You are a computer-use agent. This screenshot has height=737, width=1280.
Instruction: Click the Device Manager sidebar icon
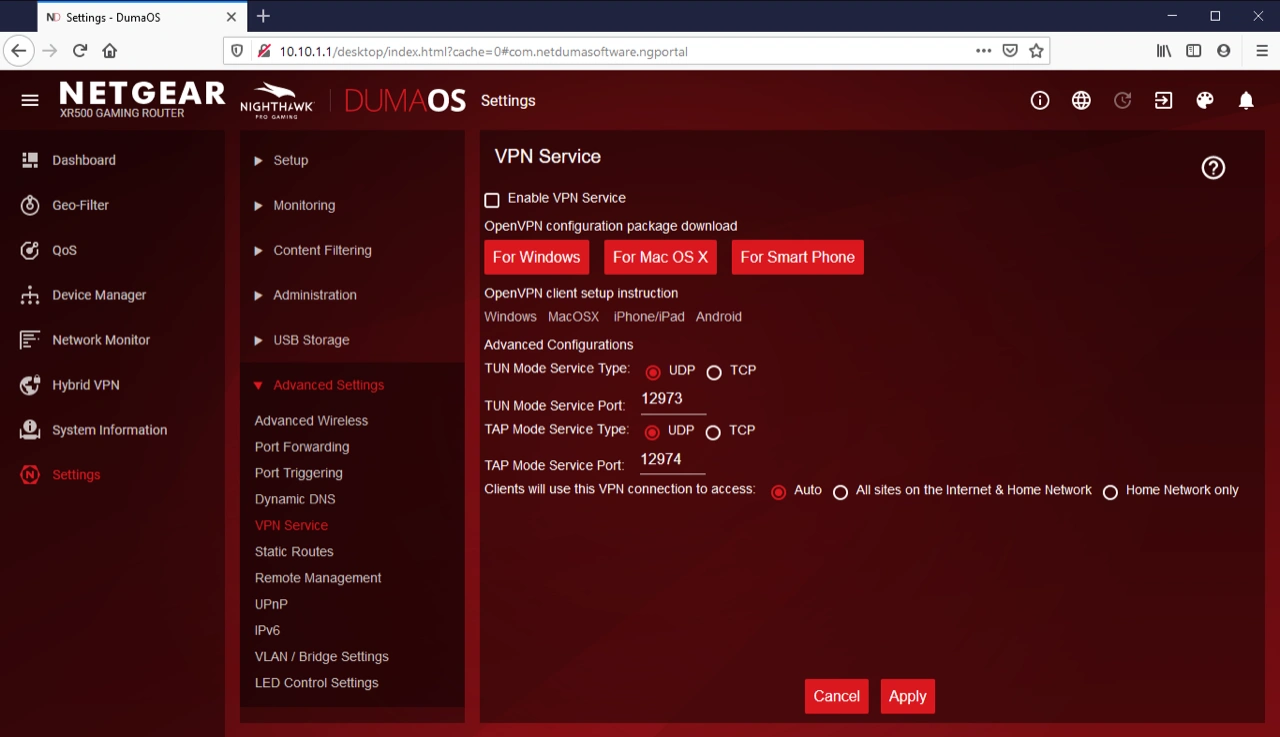pos(30,295)
